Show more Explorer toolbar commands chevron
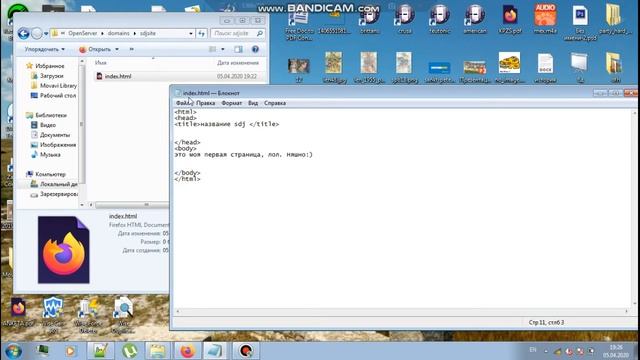Viewport: 640px width, 360px height. pyautogui.click(x=131, y=49)
